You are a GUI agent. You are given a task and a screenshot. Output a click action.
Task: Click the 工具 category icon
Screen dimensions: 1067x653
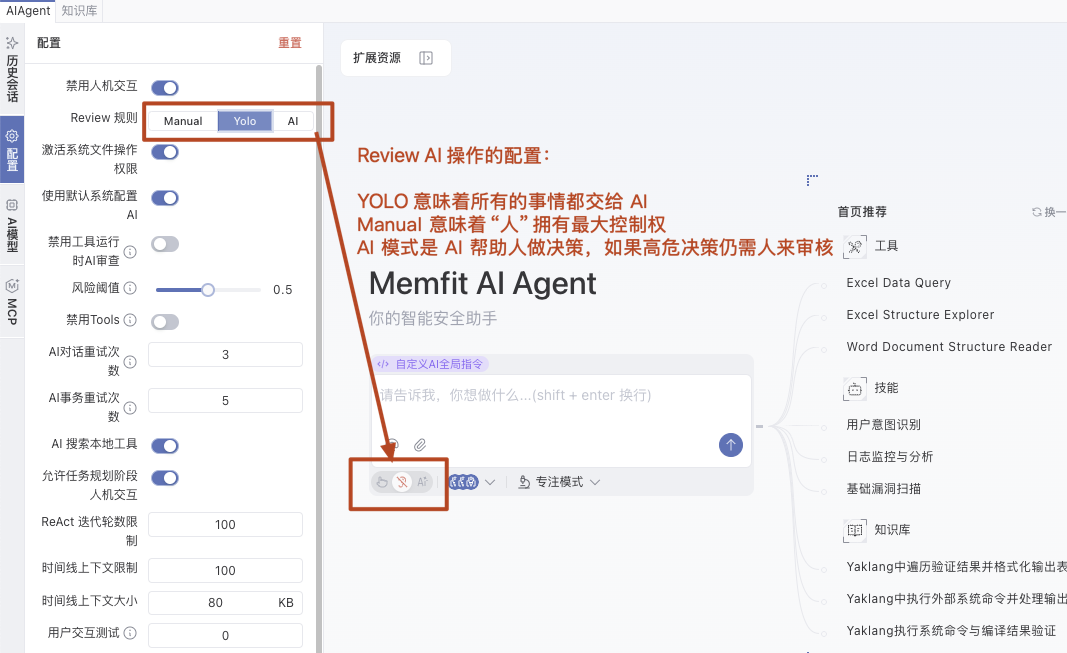coord(855,246)
